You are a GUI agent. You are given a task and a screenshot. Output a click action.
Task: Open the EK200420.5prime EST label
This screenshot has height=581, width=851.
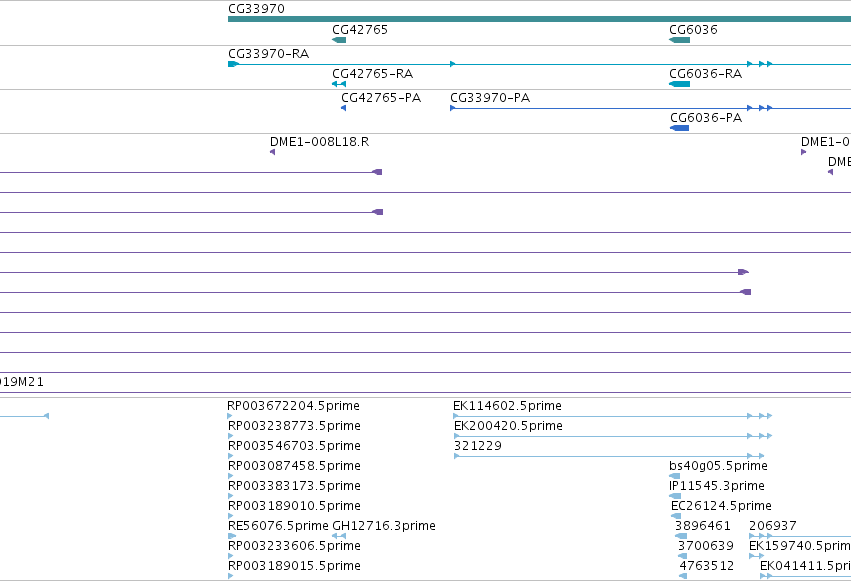pyautogui.click(x=508, y=426)
